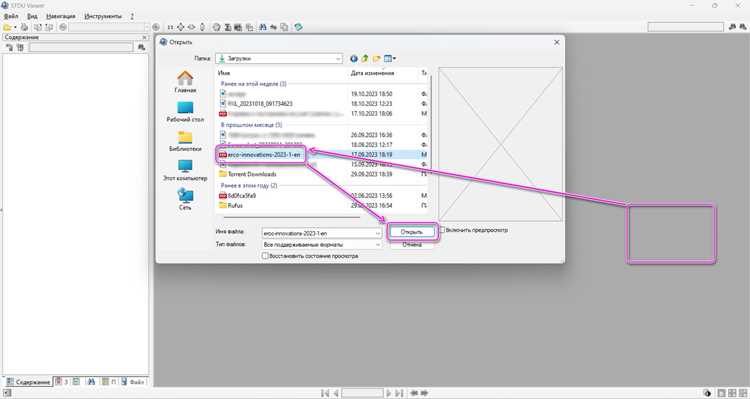Click the binoculars Find icon in main toolbar
750x399 pixels.
tap(263, 27)
